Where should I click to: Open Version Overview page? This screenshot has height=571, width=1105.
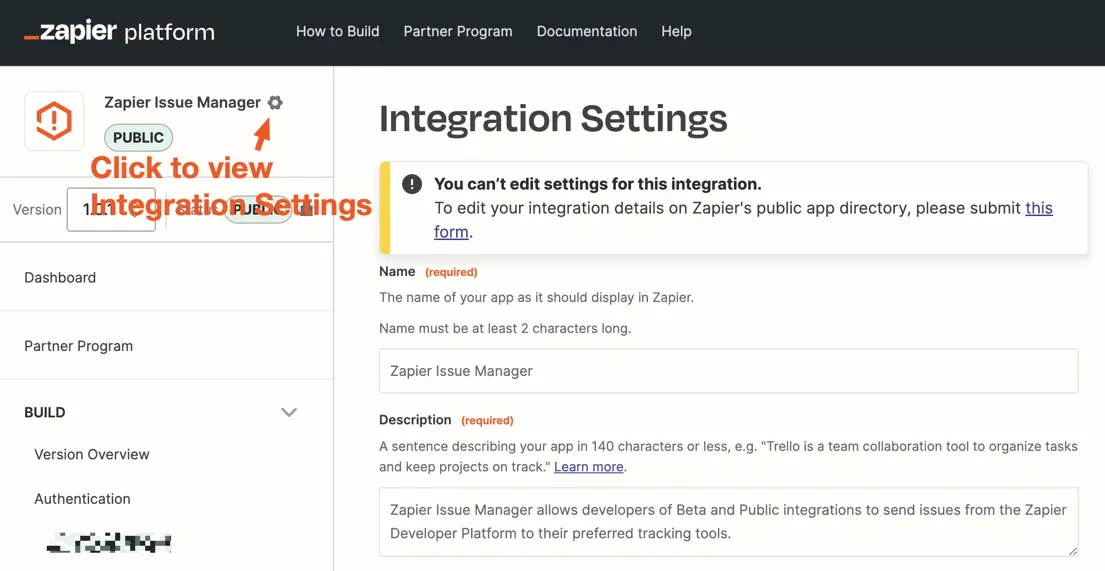(x=92, y=454)
